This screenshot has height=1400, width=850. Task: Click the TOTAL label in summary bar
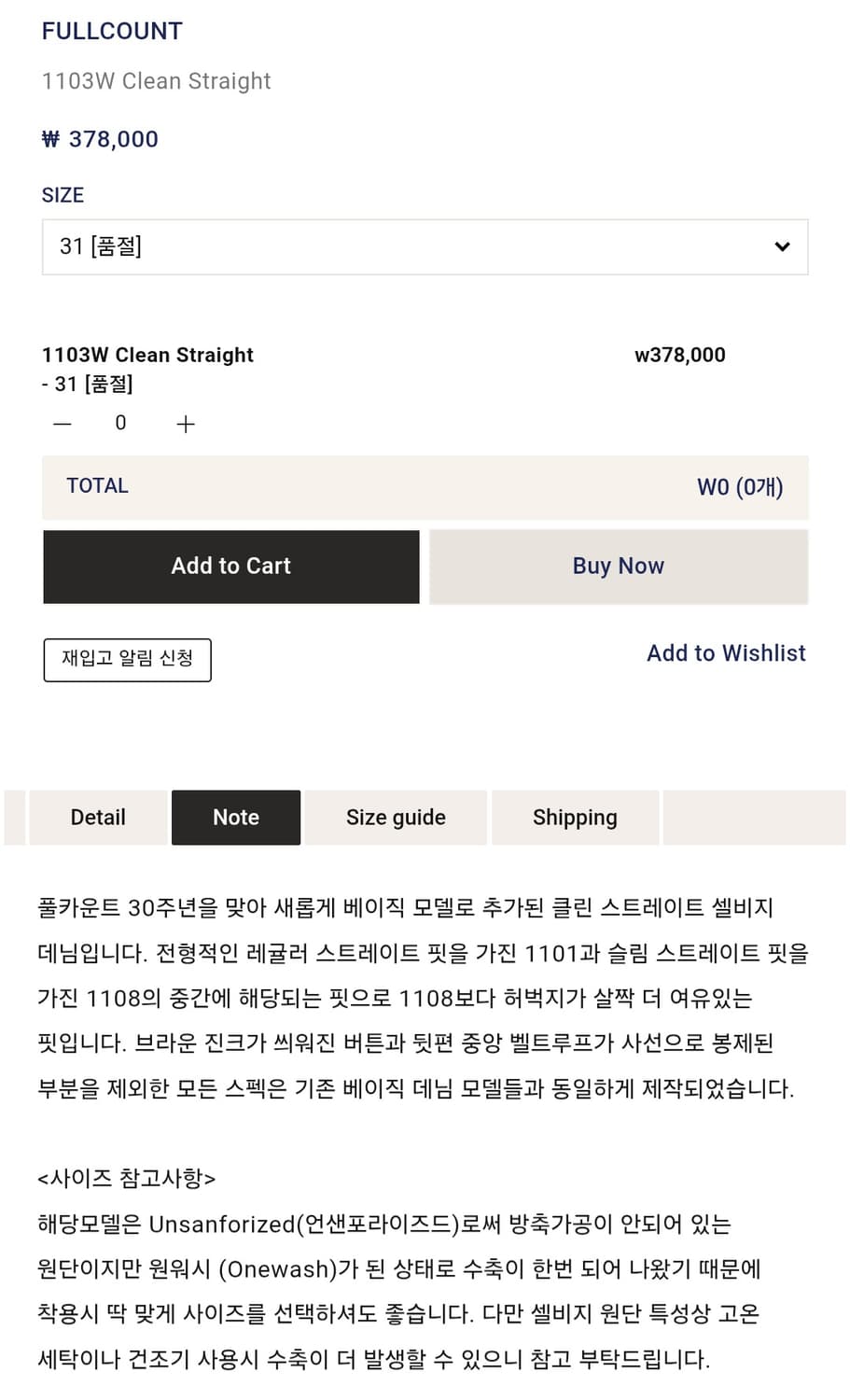tap(97, 485)
